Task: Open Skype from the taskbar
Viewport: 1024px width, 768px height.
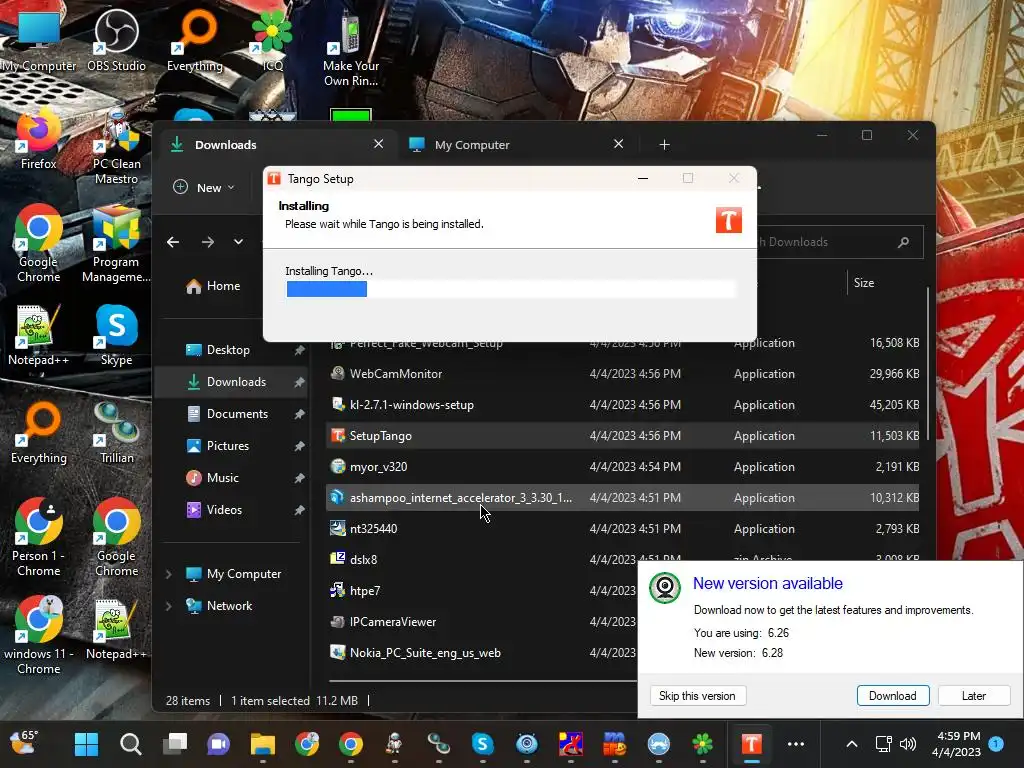Action: tap(483, 744)
